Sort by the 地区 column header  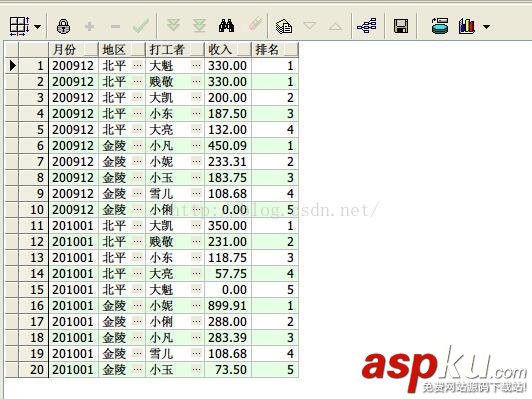122,50
